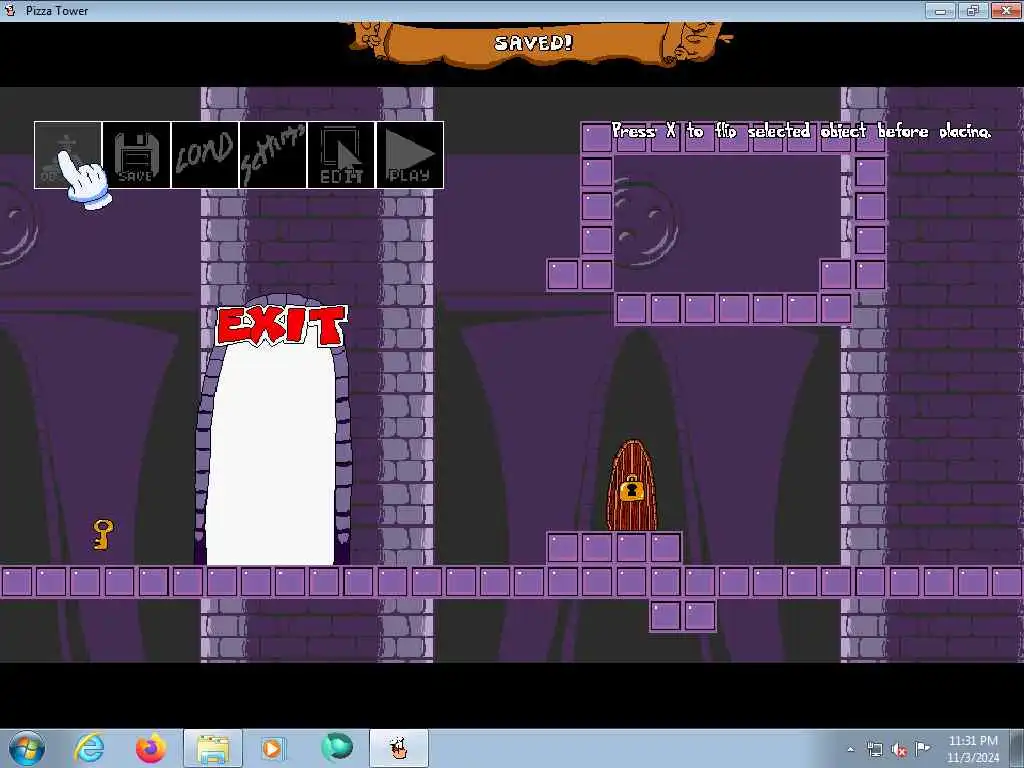The width and height of the screenshot is (1024, 768).
Task: Open Firefox from the taskbar
Action: 151,748
